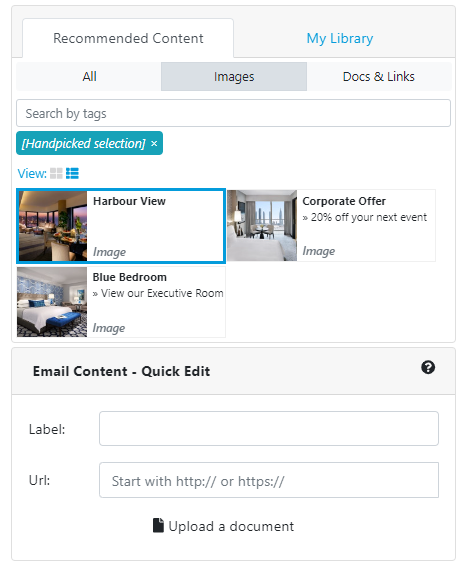Screen dimensions: 465x571
Task: Show All content filter
Action: (89, 76)
